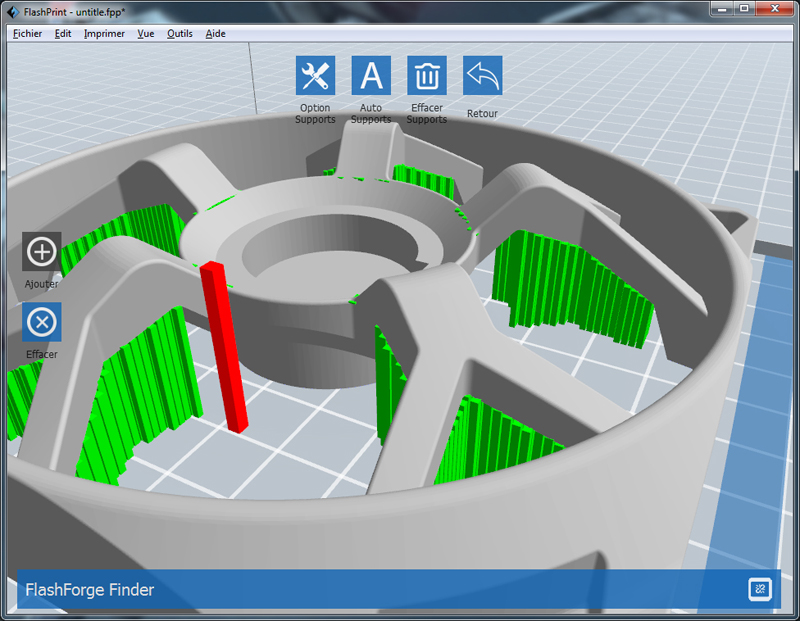
Task: Minimize the FlashPrint window
Action: [722, 9]
